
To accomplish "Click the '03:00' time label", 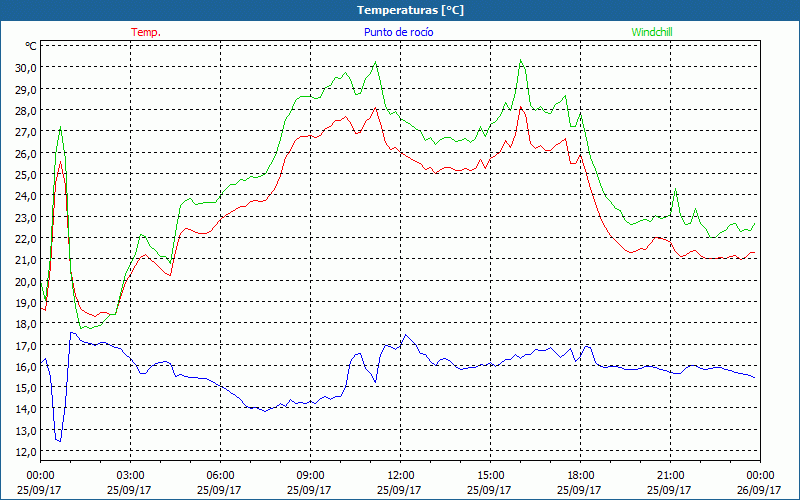I will pos(130,475).
